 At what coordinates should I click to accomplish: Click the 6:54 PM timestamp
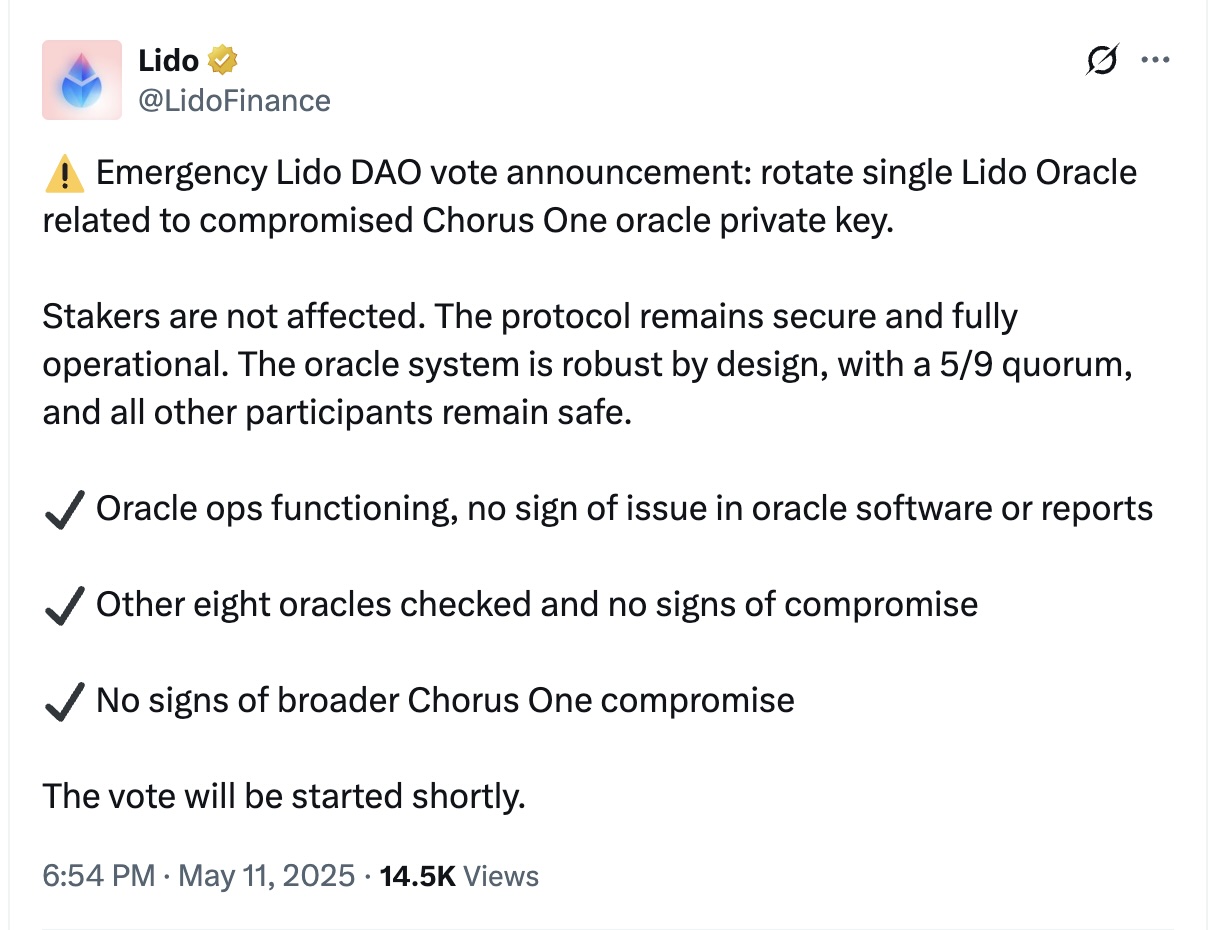[98, 876]
